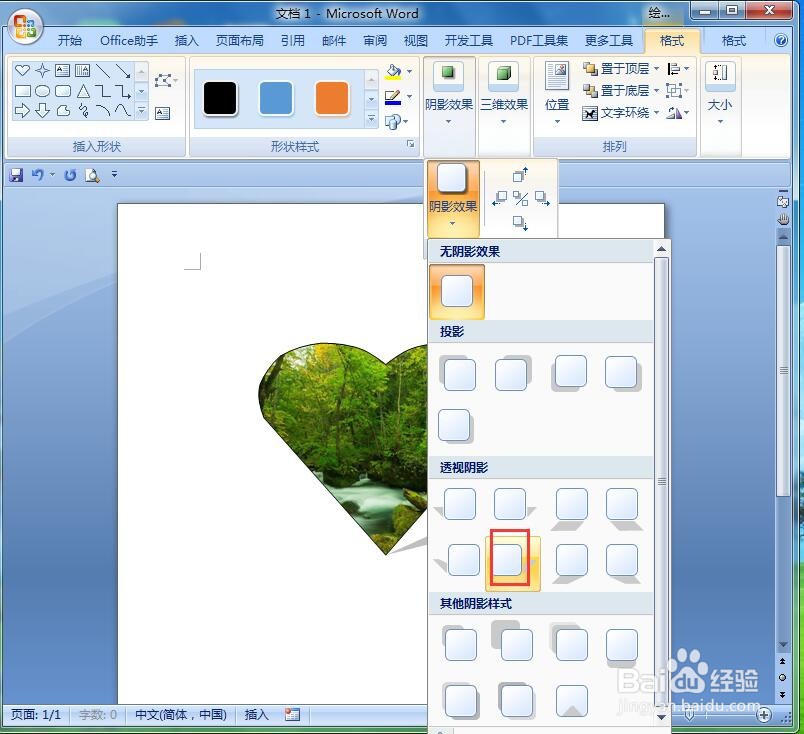Click the draw text box icon
804x734 pixels.
(163, 113)
